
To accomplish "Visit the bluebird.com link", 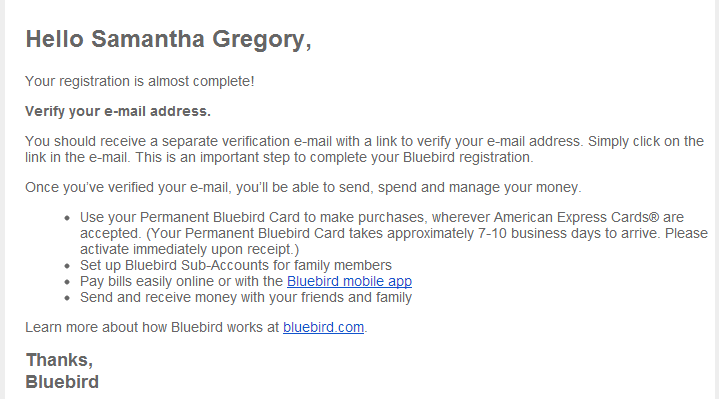I will [x=323, y=327].
